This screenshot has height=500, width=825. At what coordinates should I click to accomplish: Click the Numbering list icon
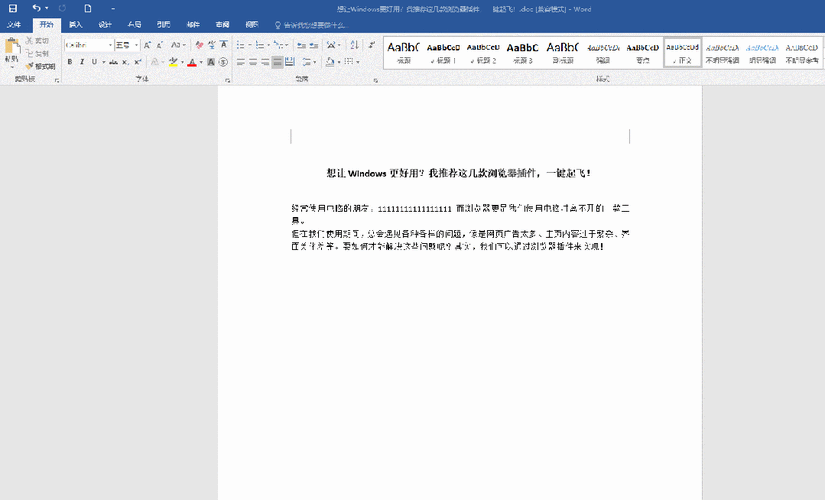click(x=259, y=45)
